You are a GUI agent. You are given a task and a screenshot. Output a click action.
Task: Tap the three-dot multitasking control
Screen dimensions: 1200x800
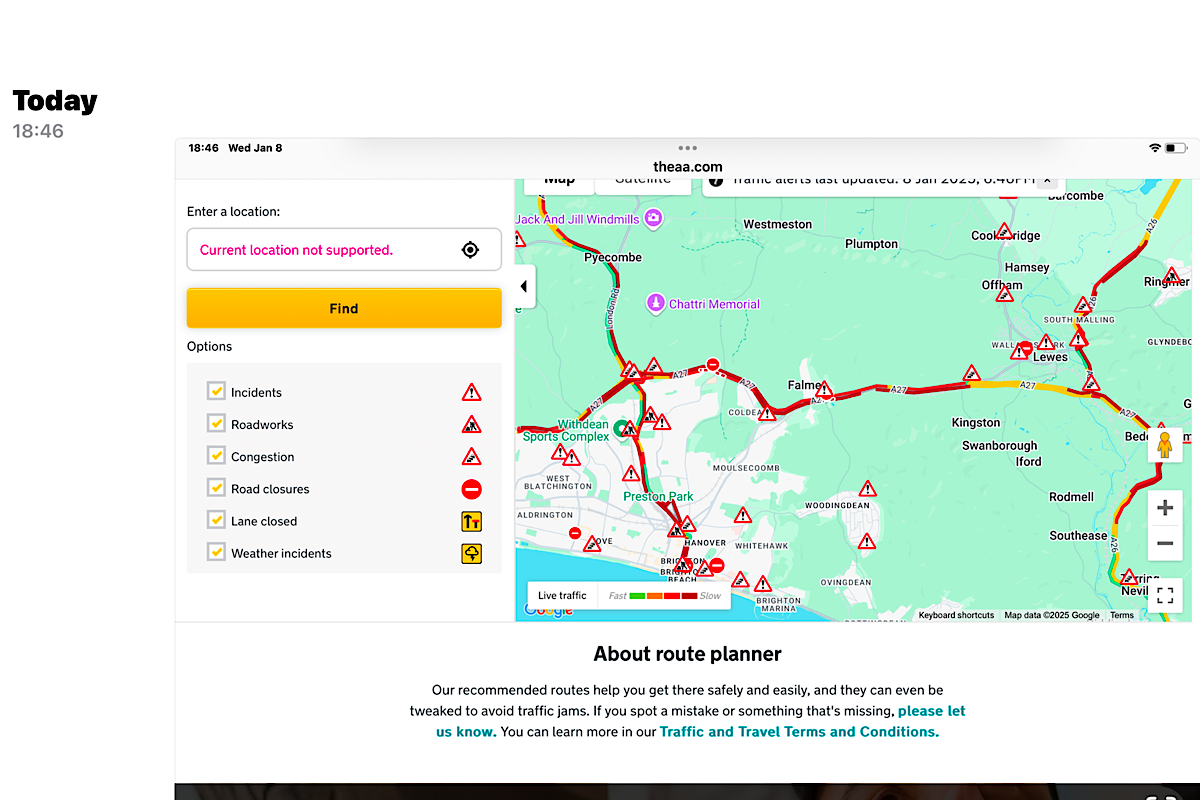[x=687, y=148]
